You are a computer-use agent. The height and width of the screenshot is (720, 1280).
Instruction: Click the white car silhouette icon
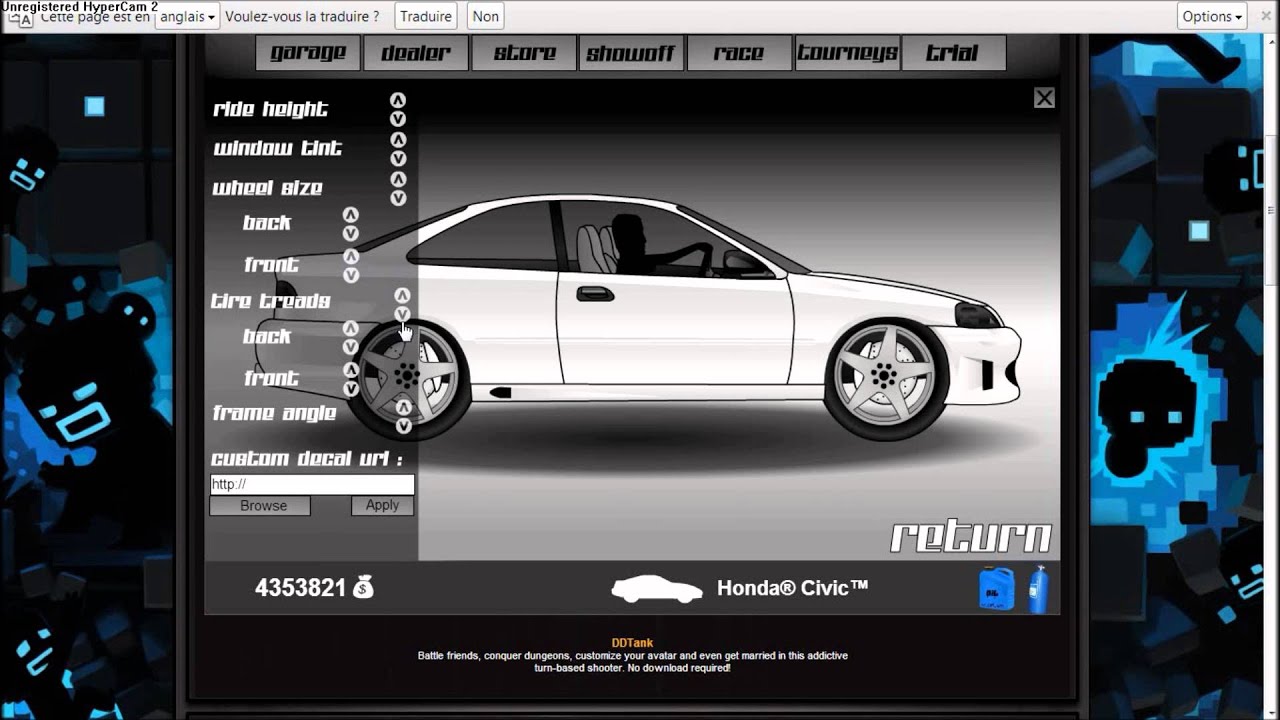point(657,589)
